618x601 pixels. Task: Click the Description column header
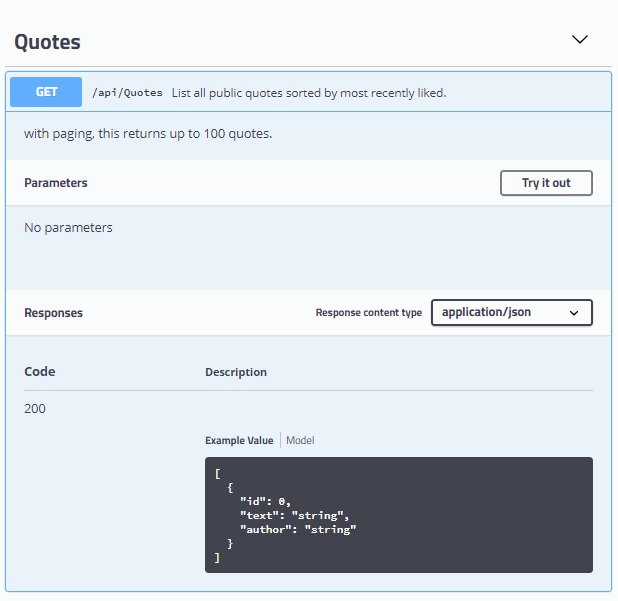tap(236, 372)
